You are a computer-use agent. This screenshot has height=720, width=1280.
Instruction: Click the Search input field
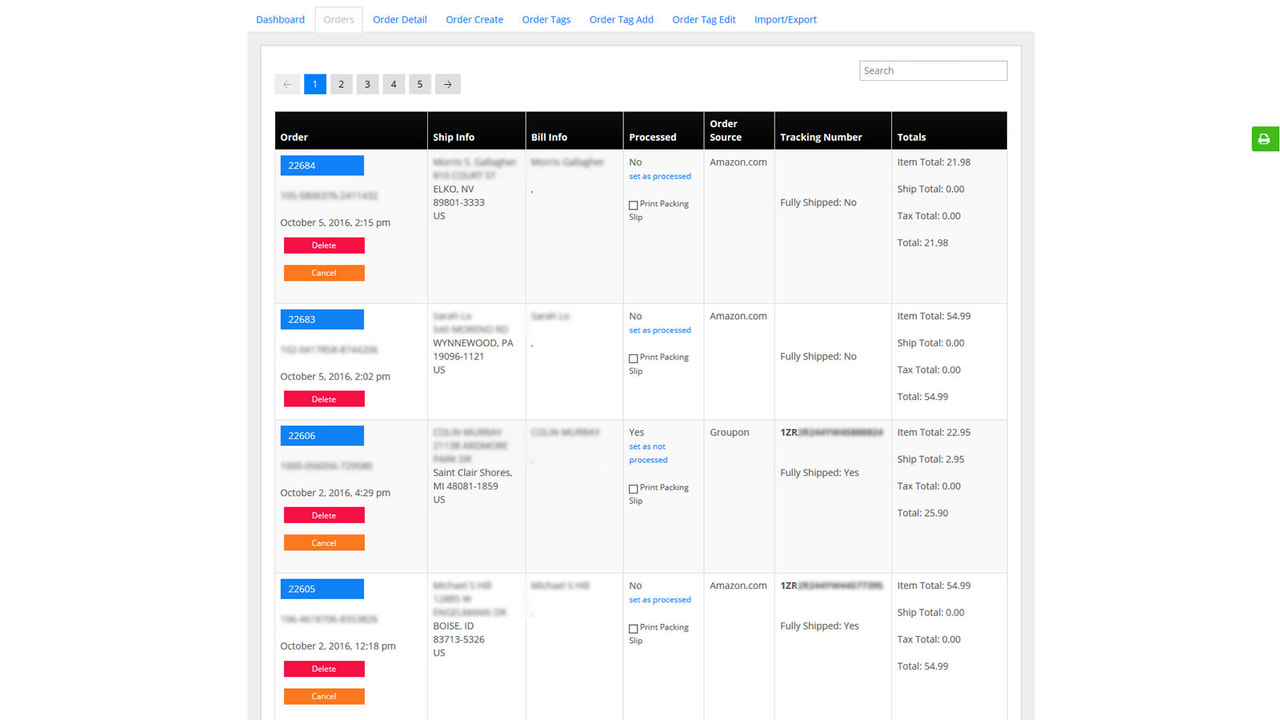932,70
